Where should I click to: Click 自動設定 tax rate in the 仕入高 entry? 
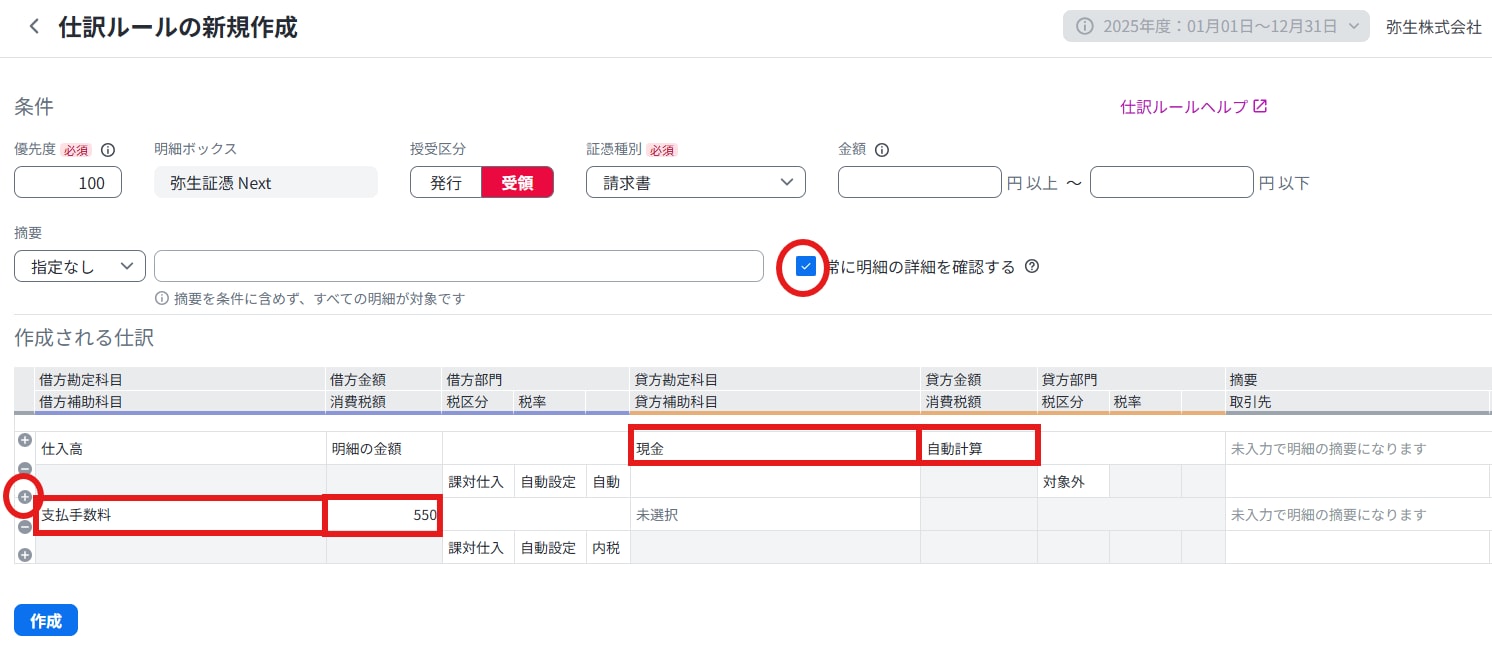550,482
